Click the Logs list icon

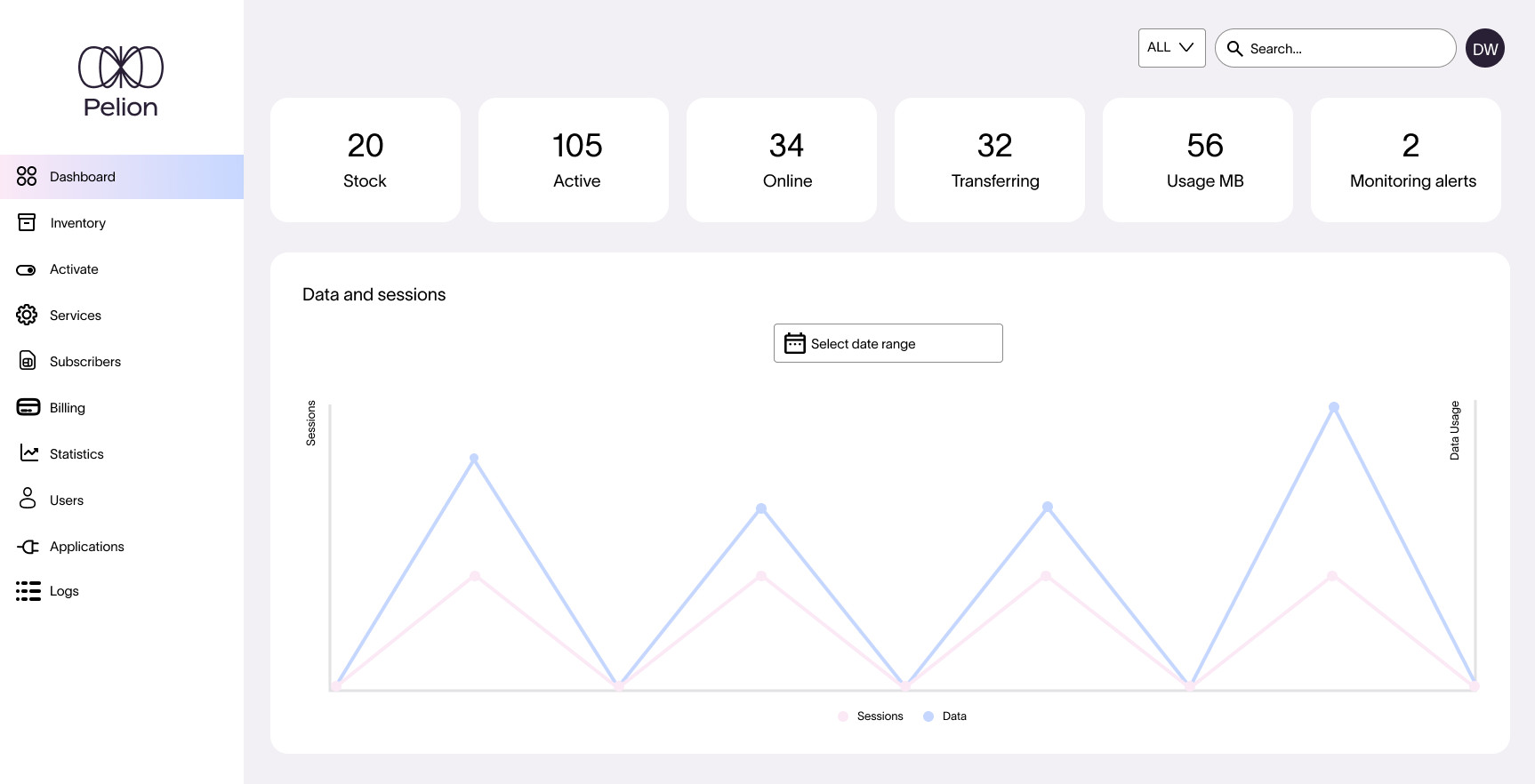28,591
